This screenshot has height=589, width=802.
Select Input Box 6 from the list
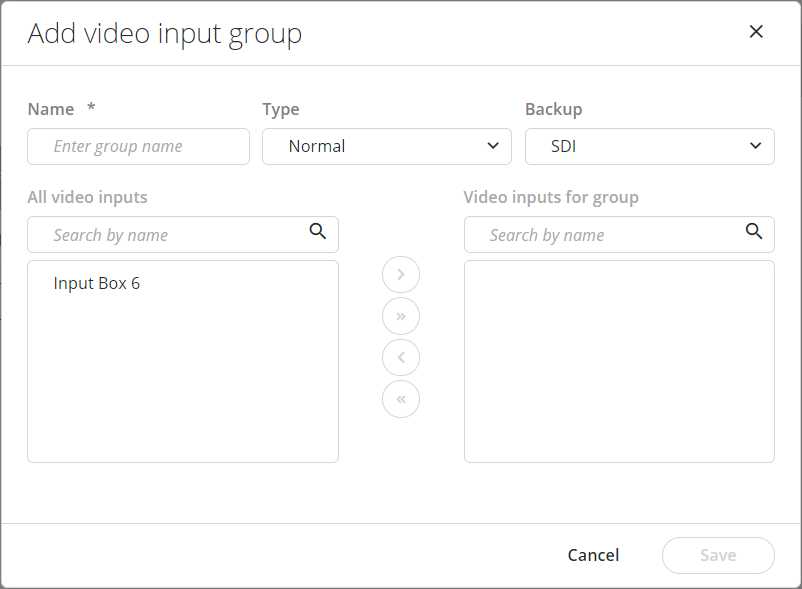point(97,283)
